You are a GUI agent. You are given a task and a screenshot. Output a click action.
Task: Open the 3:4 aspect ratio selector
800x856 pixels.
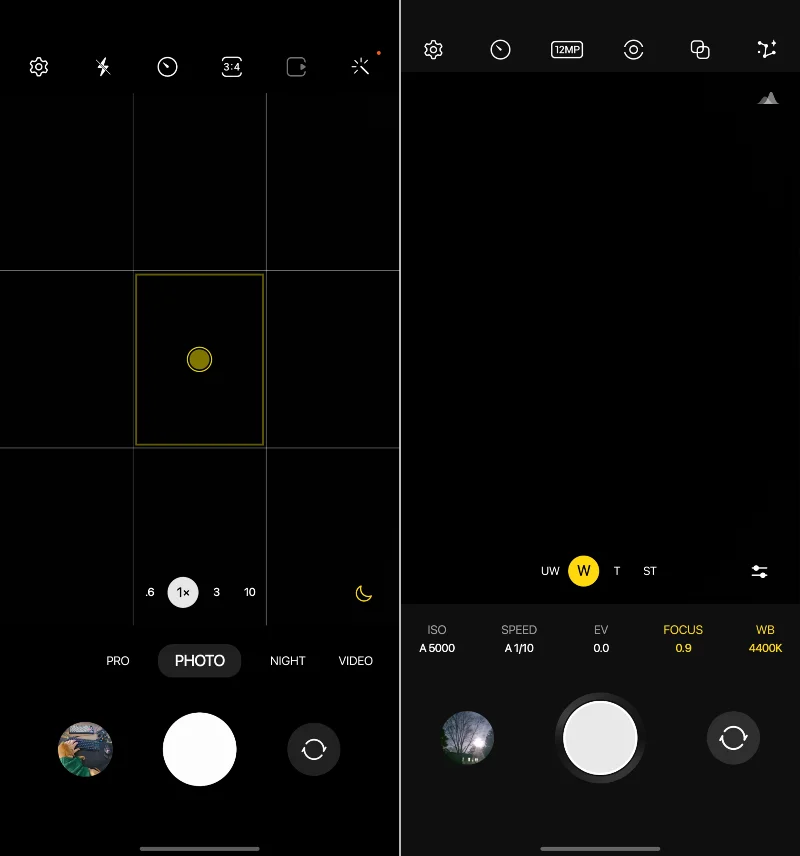tap(231, 67)
